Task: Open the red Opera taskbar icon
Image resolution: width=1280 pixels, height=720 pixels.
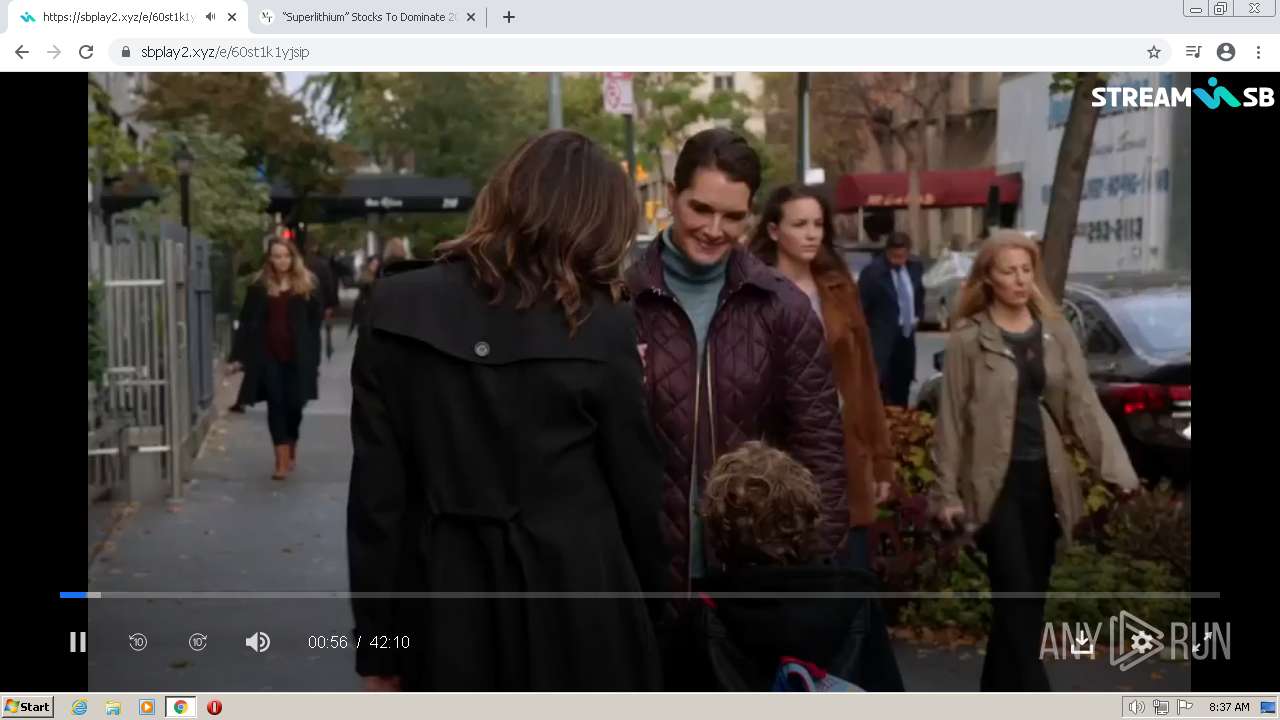Action: (214, 707)
